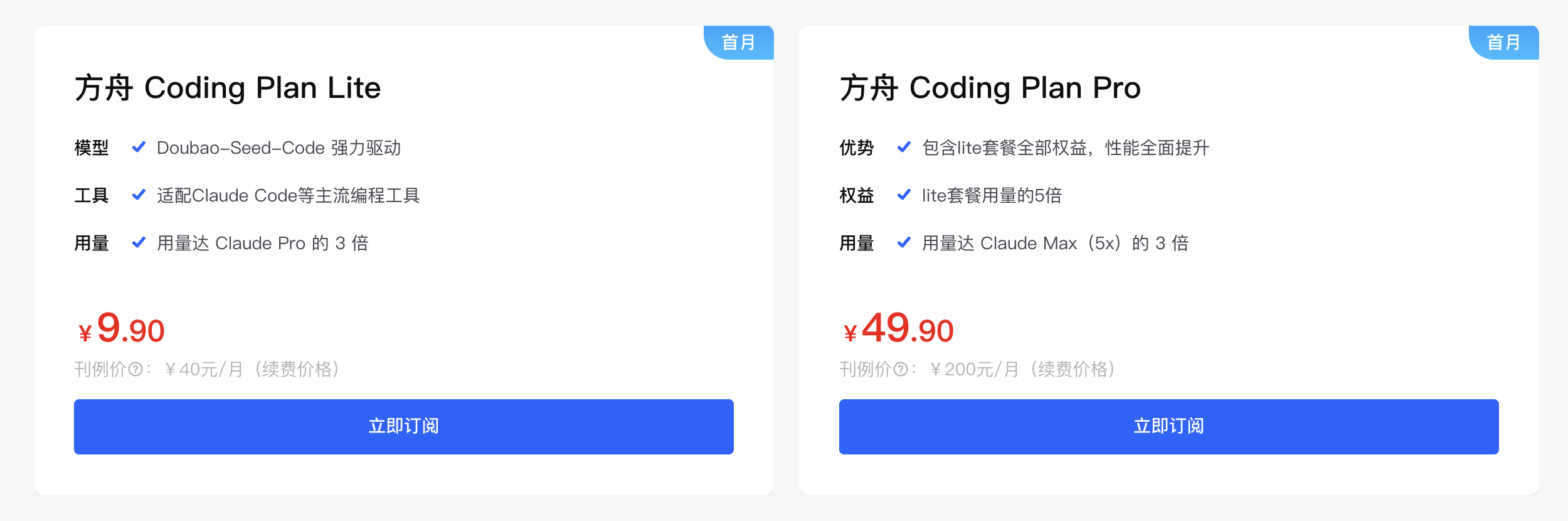Click the checkmark before 用量达 Claude Pro 的 3 倍

(139, 243)
